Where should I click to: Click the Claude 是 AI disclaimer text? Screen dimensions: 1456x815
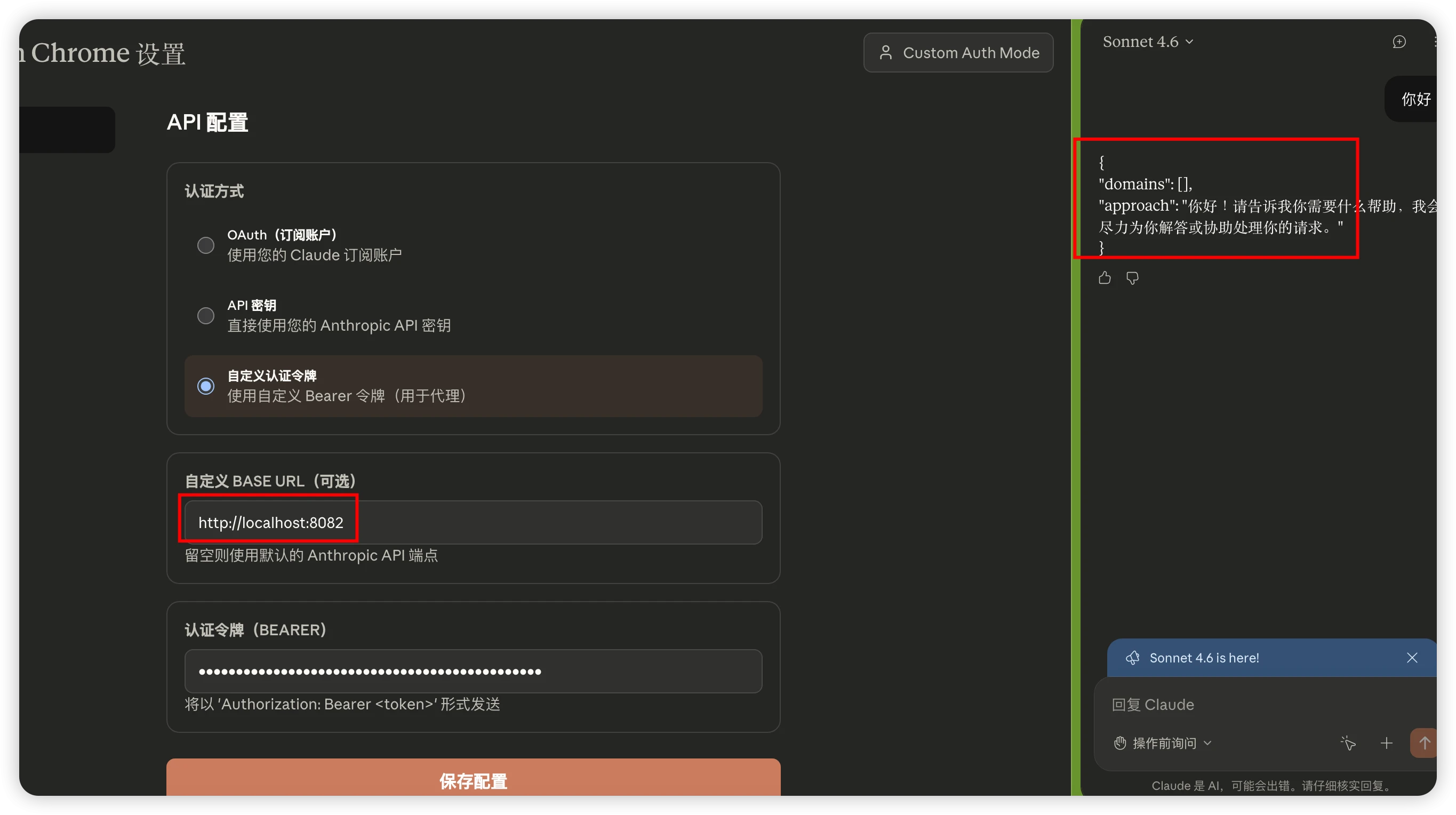(1272, 786)
